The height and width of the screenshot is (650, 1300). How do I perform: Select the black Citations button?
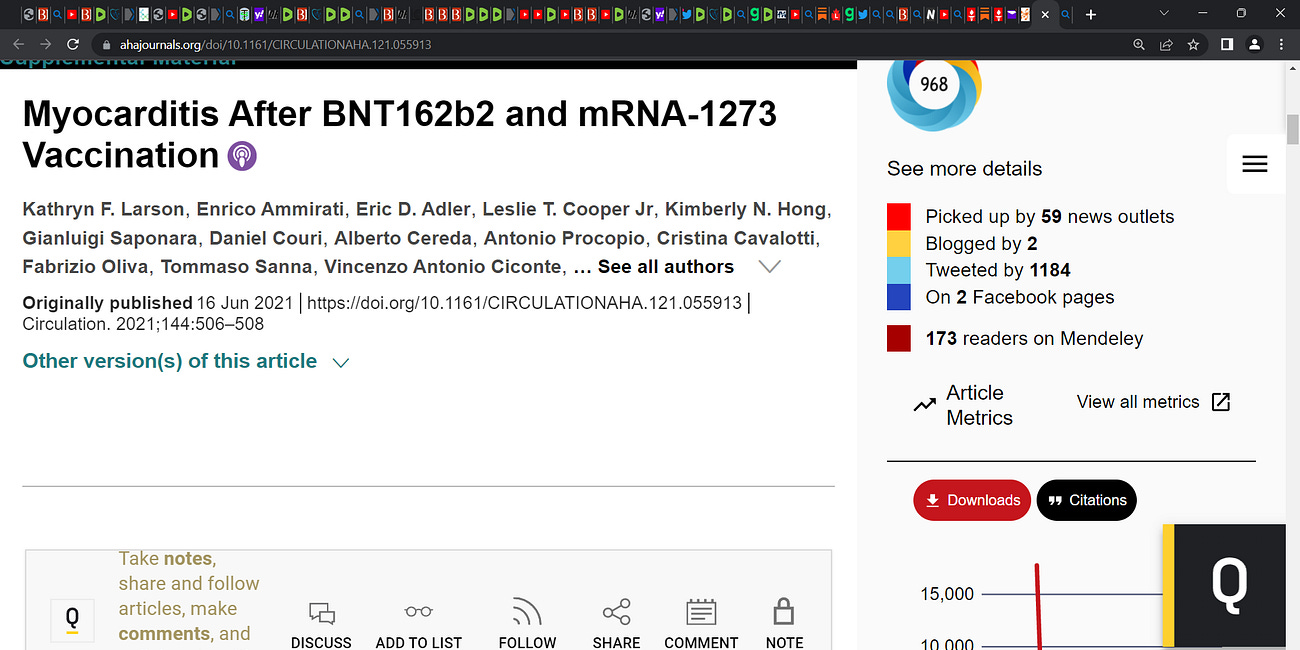[1087, 500]
